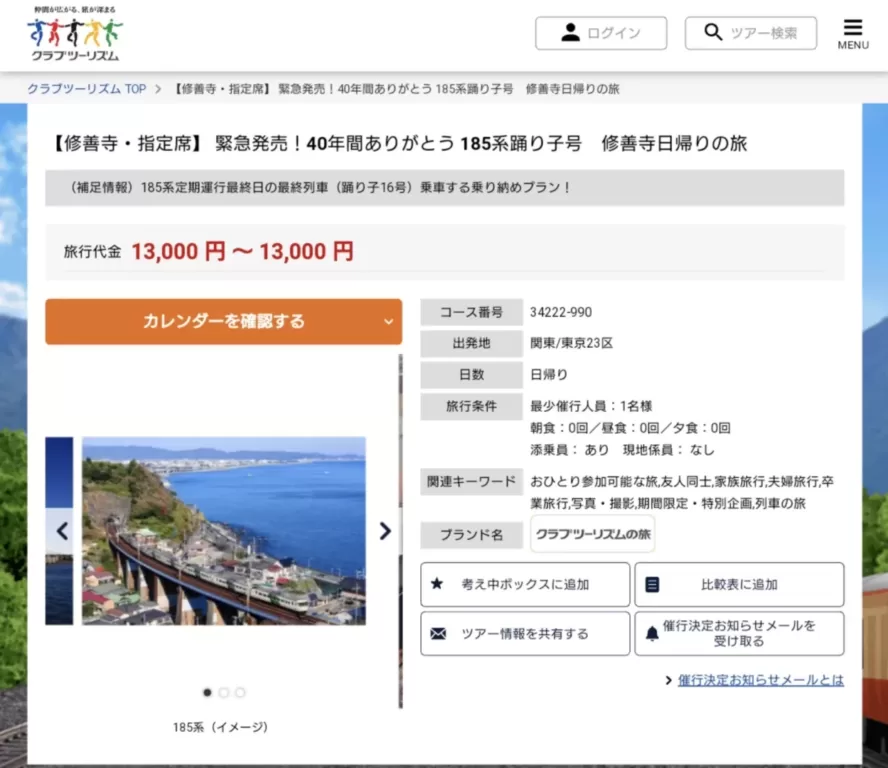Viewport: 888px width, 768px height.
Task: Show next image with right arrow
Action: click(x=385, y=531)
